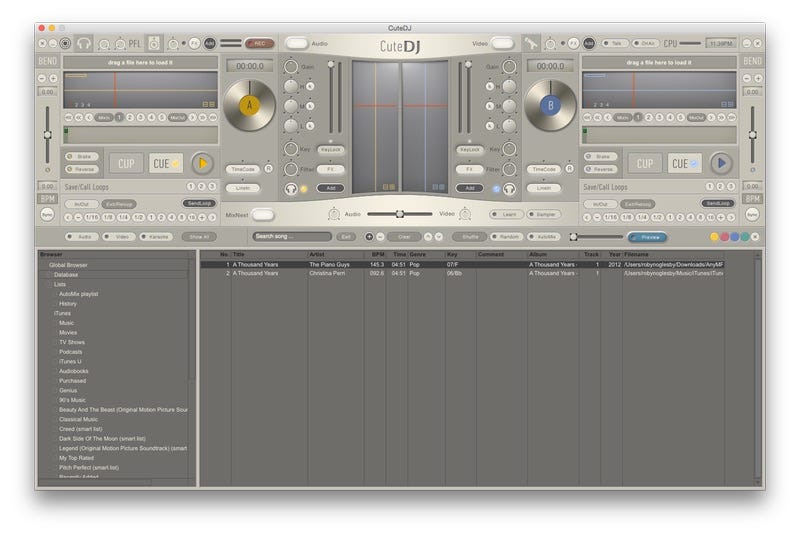Screen dimensions: 800x537
Task: Click the speaker icon next to PFL
Action: tap(154, 44)
